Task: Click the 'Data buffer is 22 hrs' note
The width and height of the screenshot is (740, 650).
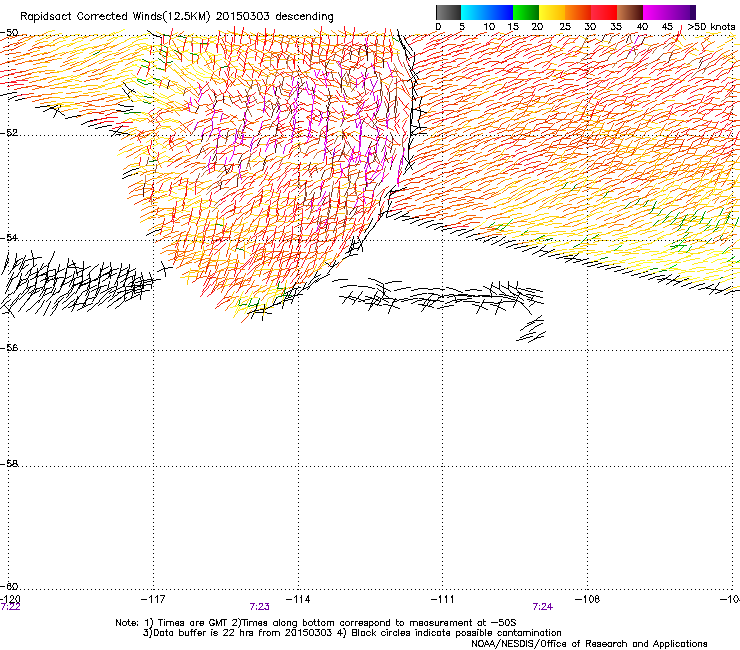Action: click(352, 633)
